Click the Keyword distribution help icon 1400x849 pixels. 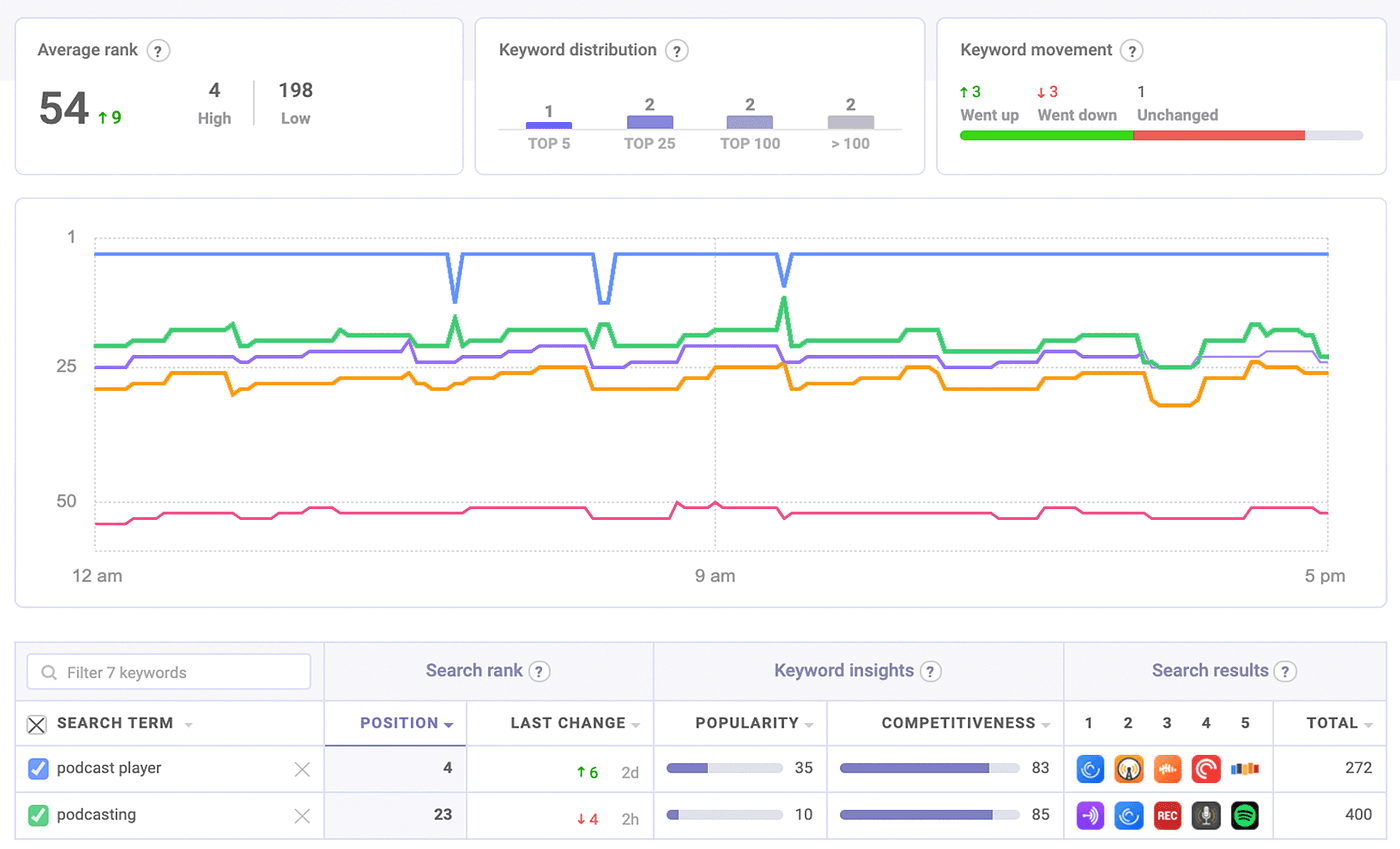(x=679, y=50)
